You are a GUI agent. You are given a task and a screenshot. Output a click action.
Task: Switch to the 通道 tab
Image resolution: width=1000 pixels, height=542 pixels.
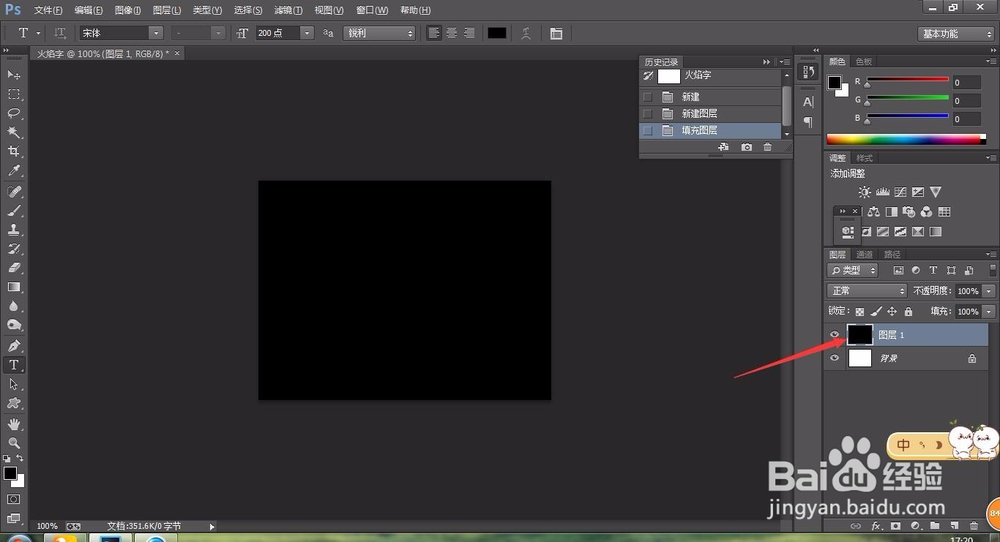coord(864,254)
